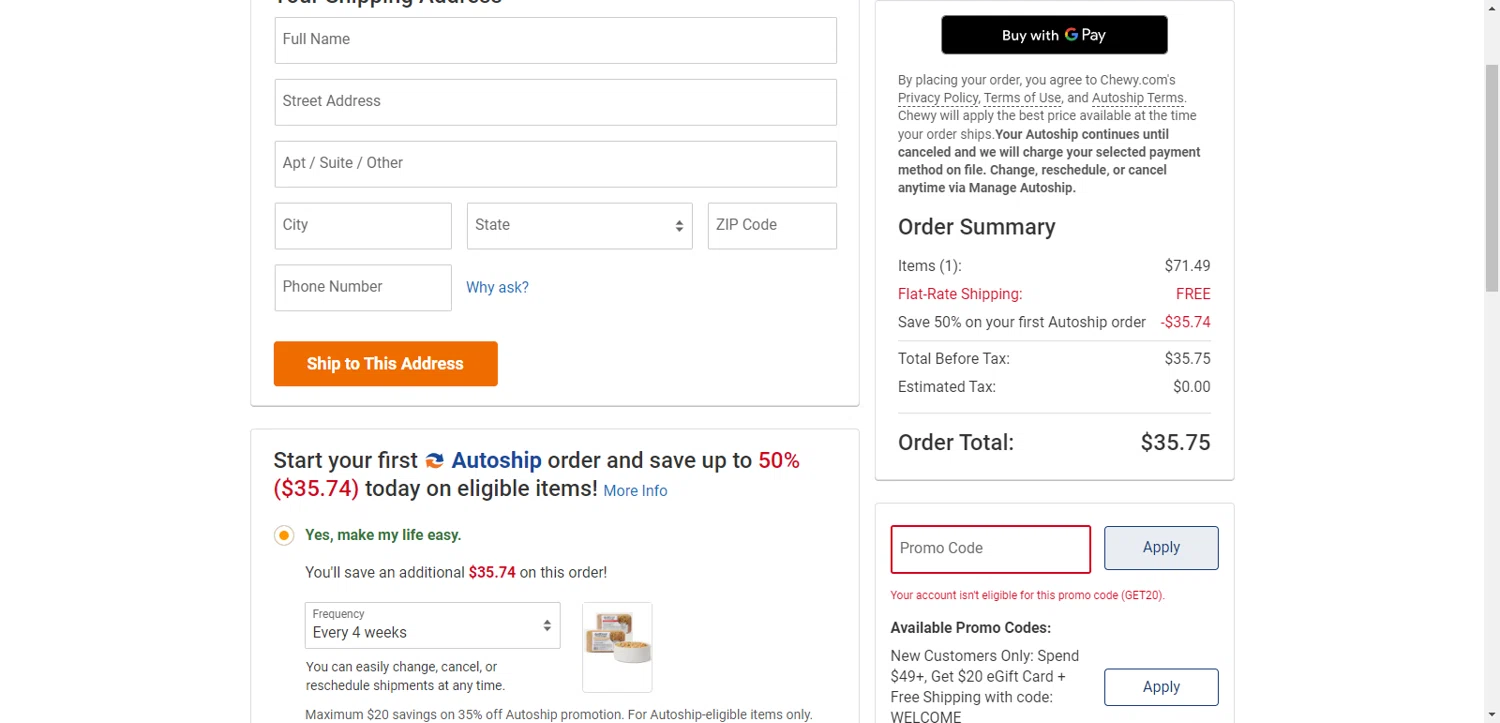Open the State dropdown
This screenshot has height=723, width=1500.
pyautogui.click(x=579, y=226)
